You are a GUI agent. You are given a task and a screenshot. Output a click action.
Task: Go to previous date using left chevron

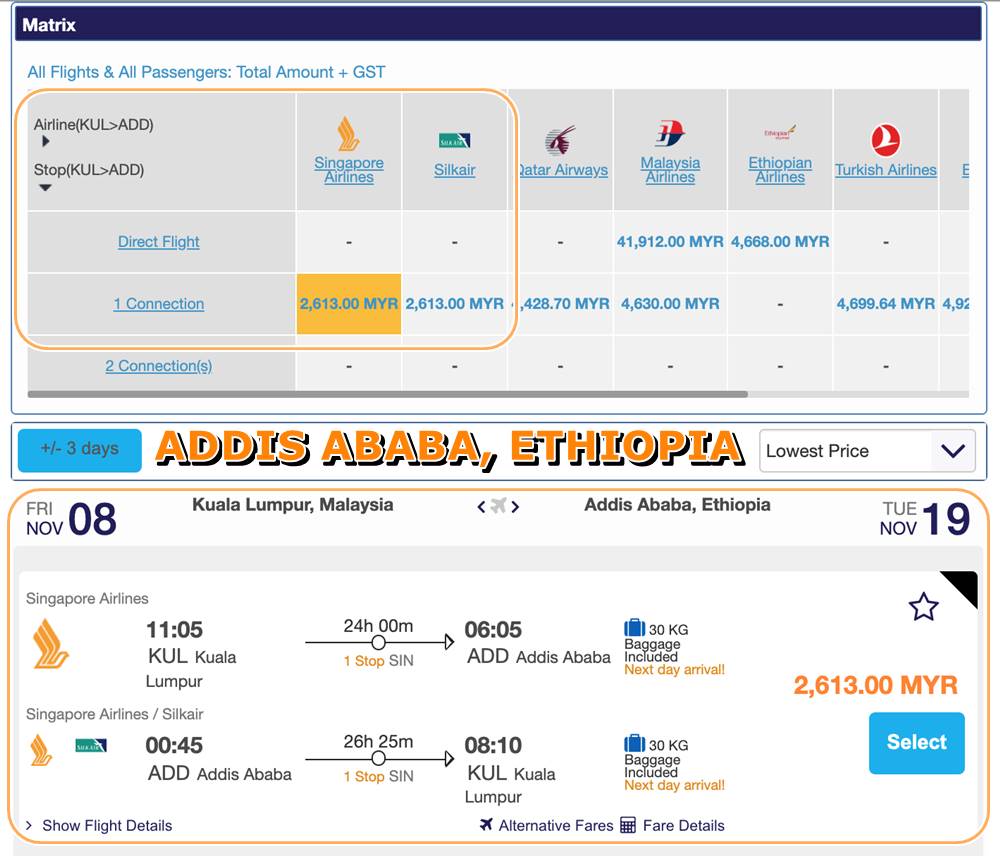click(481, 507)
